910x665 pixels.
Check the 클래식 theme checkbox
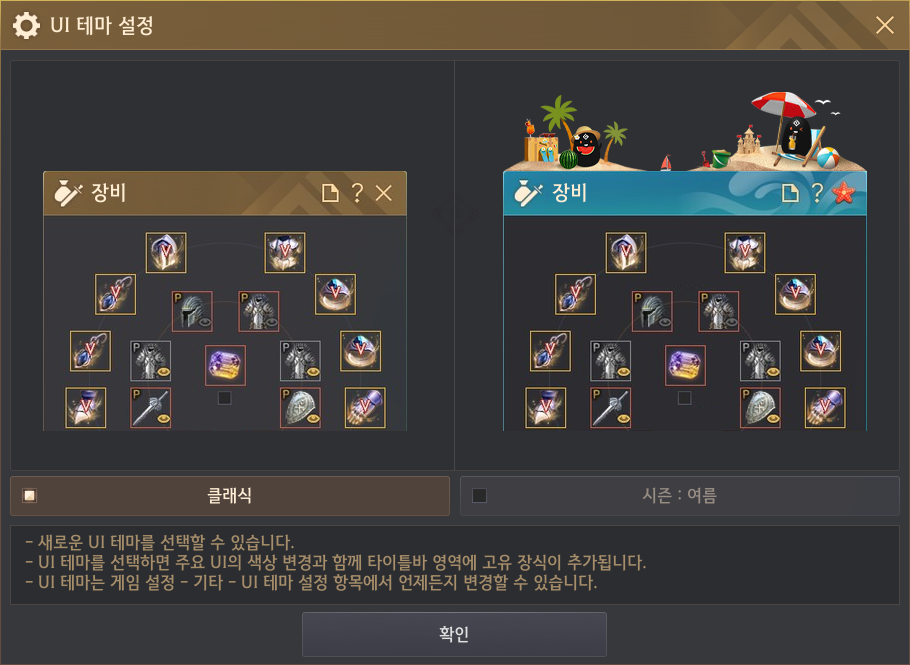pyautogui.click(x=29, y=496)
